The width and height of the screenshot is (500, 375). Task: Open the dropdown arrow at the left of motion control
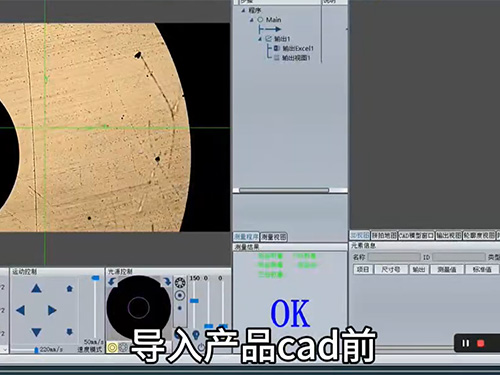(x=4, y=349)
